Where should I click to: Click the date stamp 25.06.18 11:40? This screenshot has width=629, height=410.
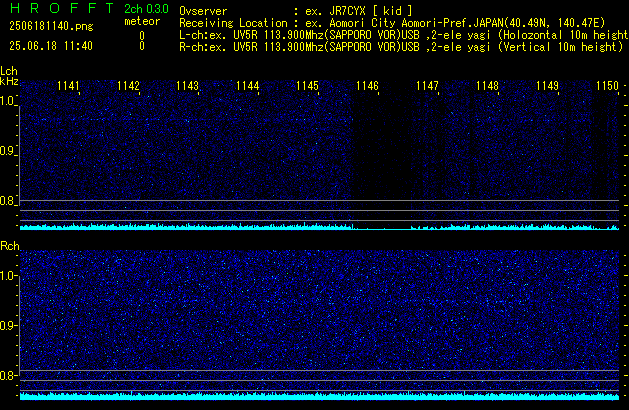[x=51, y=46]
